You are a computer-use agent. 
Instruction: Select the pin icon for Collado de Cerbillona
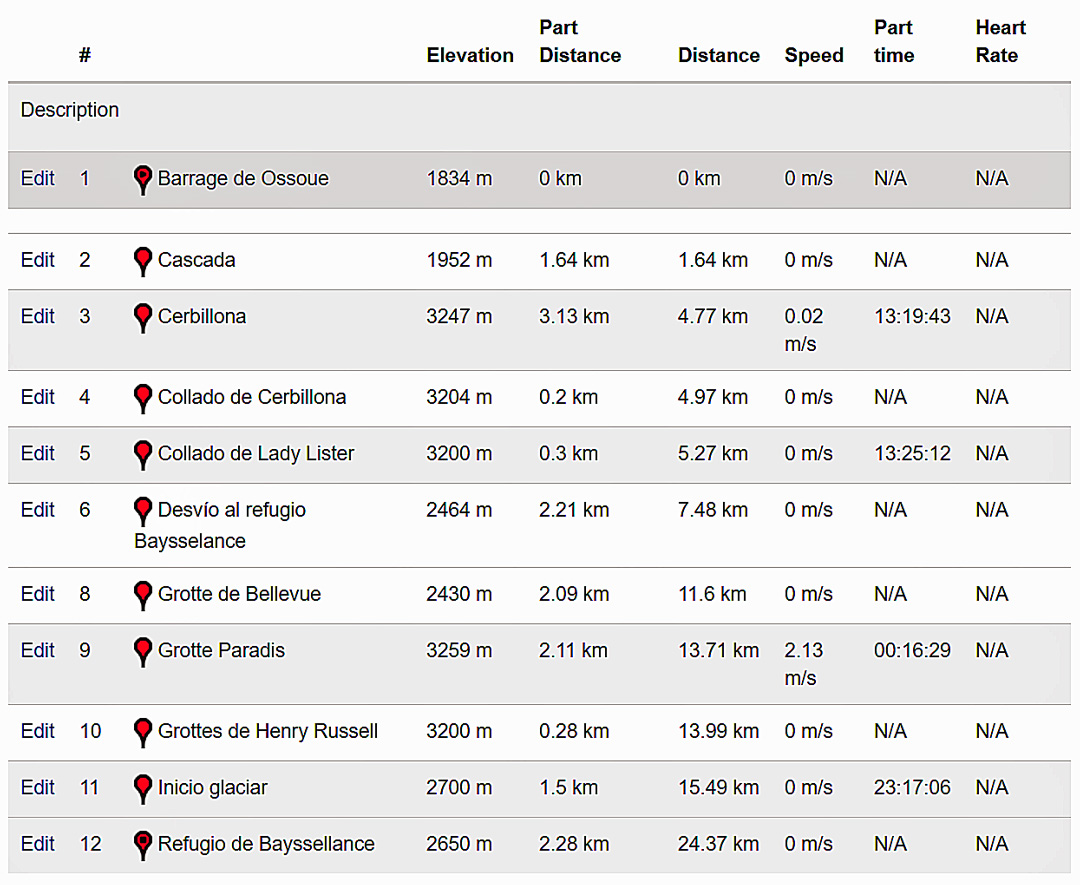coord(143,399)
